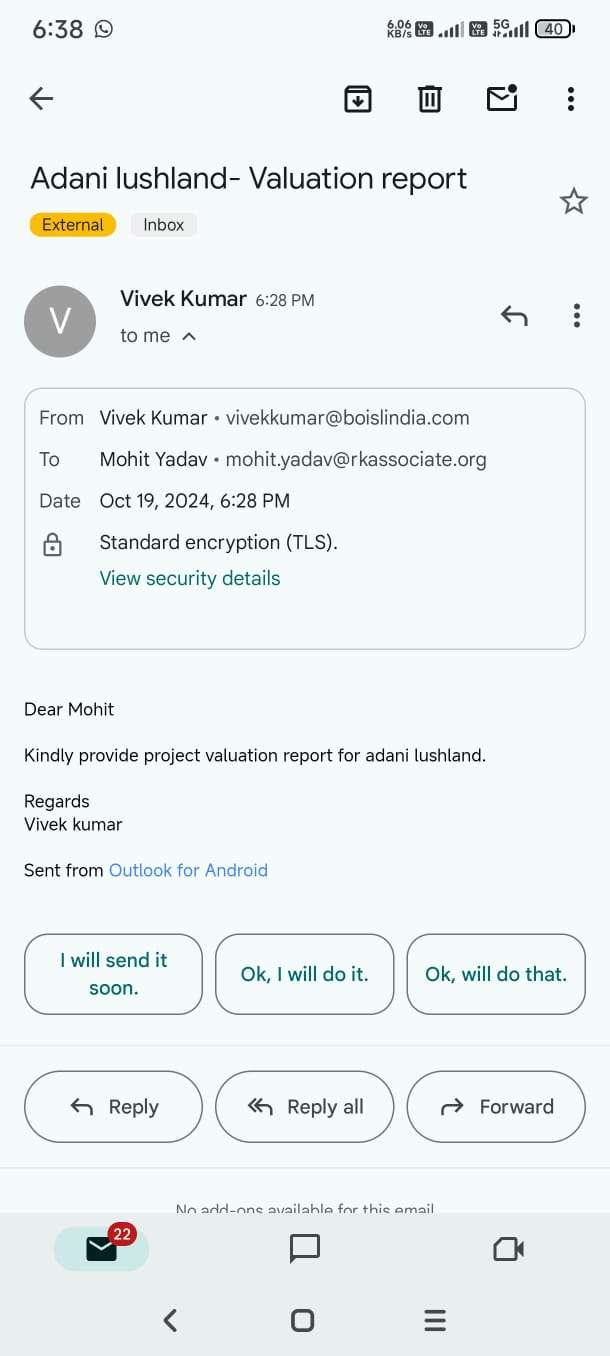Choose 'I will send it soon.' reply
This screenshot has height=1356, width=610.
click(113, 974)
